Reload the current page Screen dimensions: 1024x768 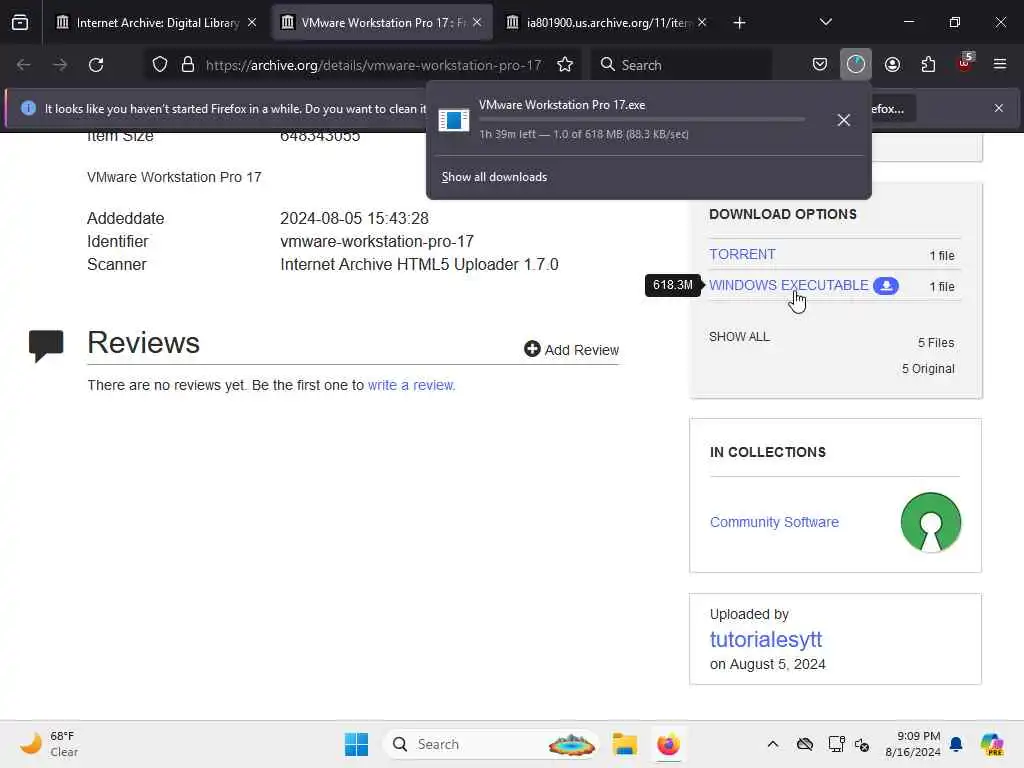tap(96, 65)
